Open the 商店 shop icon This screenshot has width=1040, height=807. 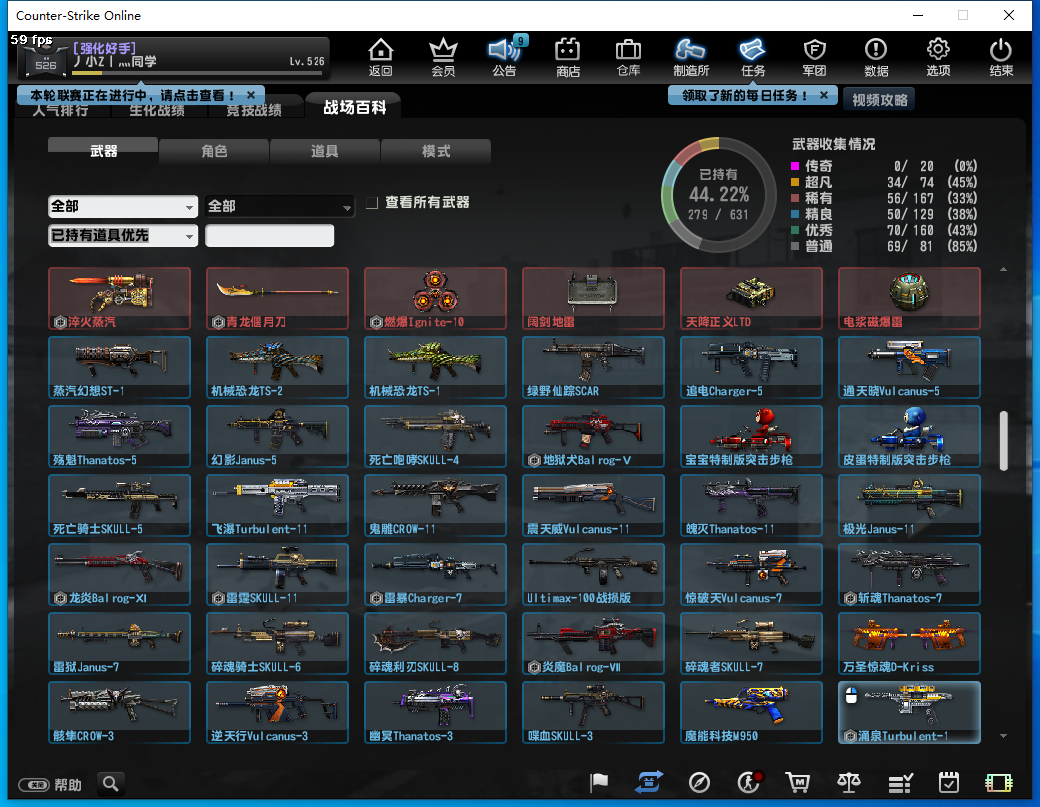(x=567, y=57)
